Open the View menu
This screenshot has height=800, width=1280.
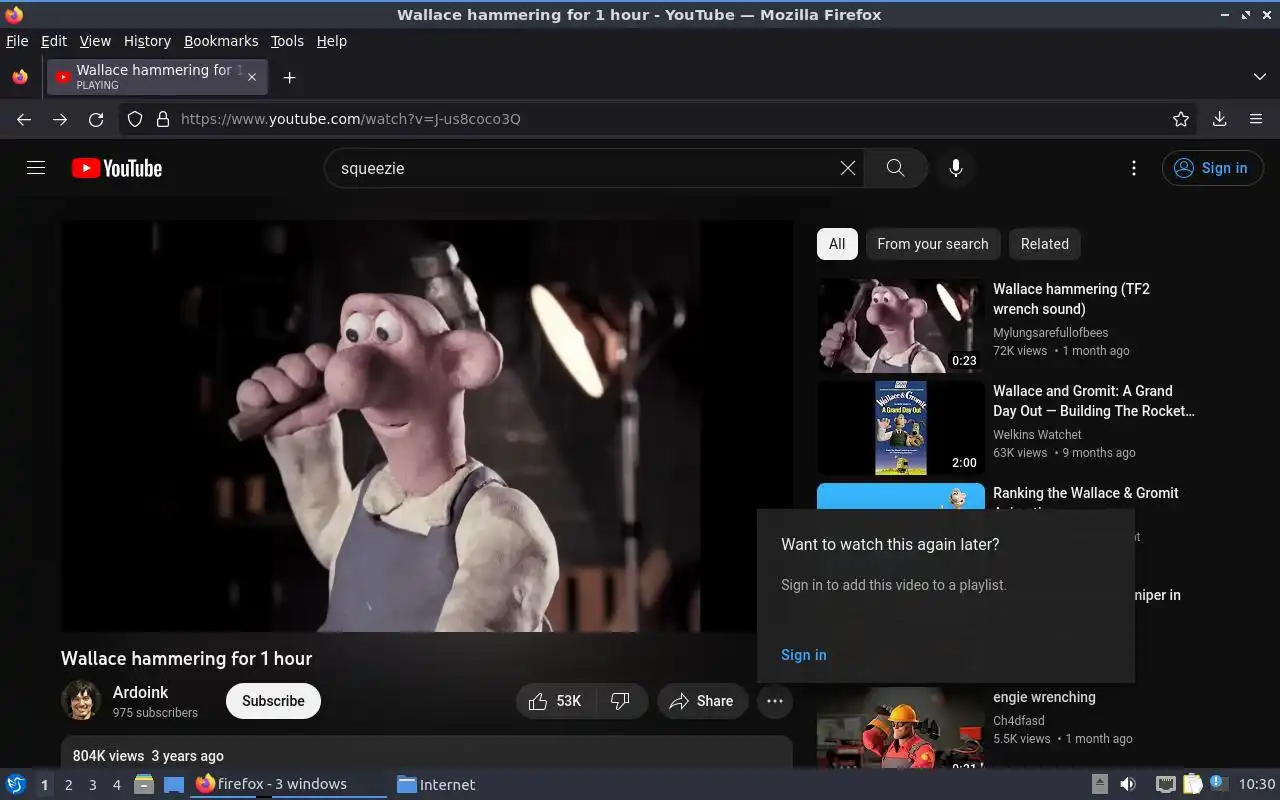click(95, 41)
